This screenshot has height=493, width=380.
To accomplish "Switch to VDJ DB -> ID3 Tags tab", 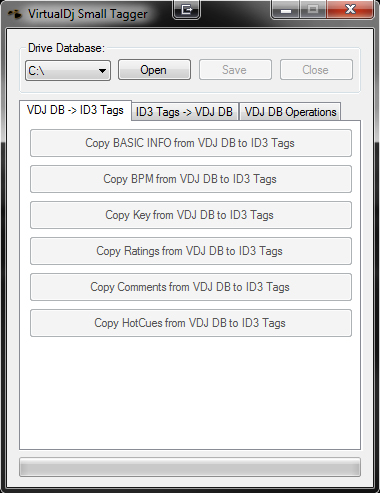I will 75,110.
